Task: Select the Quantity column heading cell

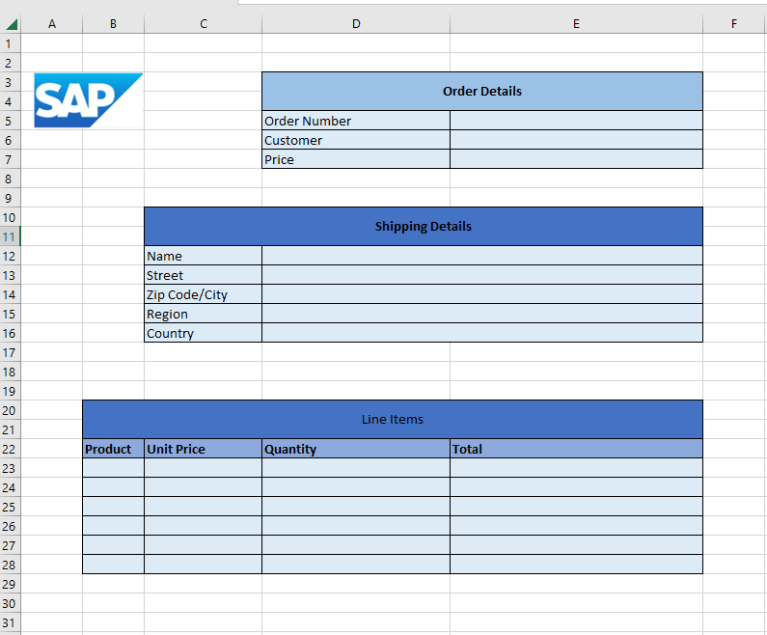Action: (x=355, y=449)
